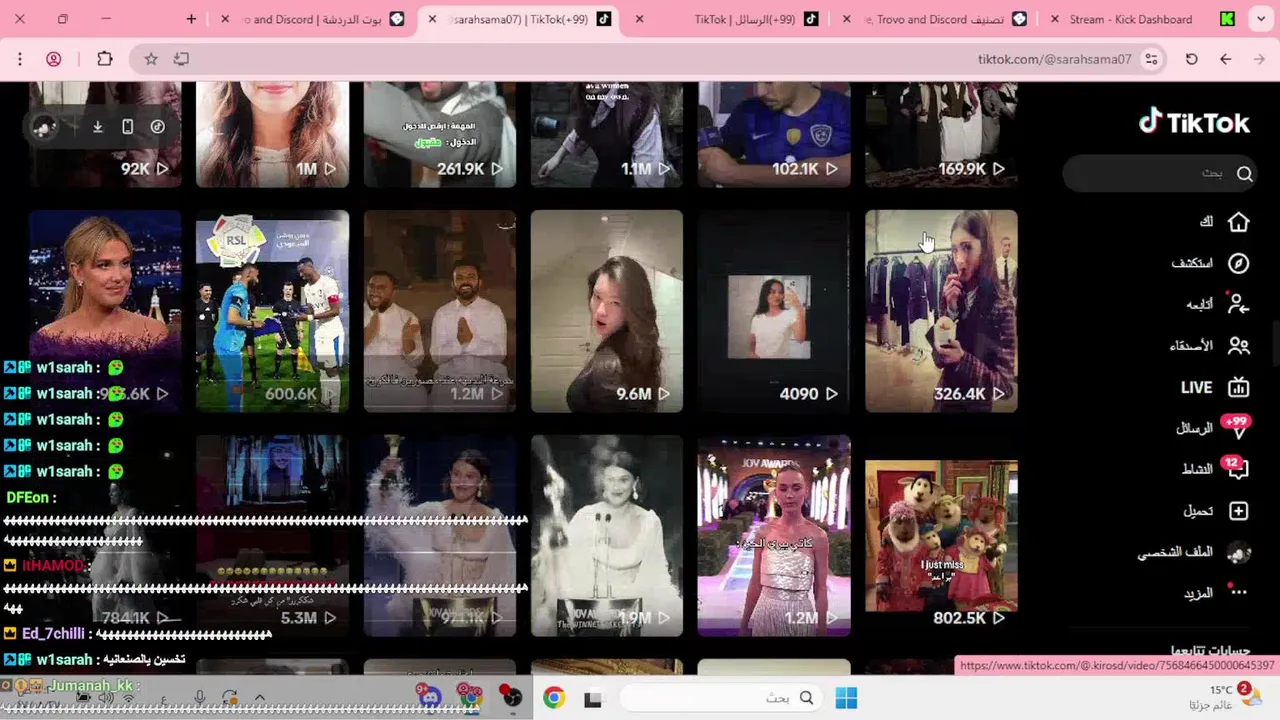
Task: Open the LIVE tv icon in sidebar
Action: click(1238, 387)
